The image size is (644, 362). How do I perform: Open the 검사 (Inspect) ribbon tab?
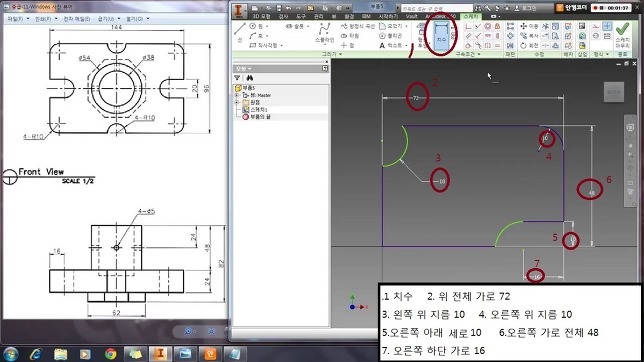click(283, 16)
